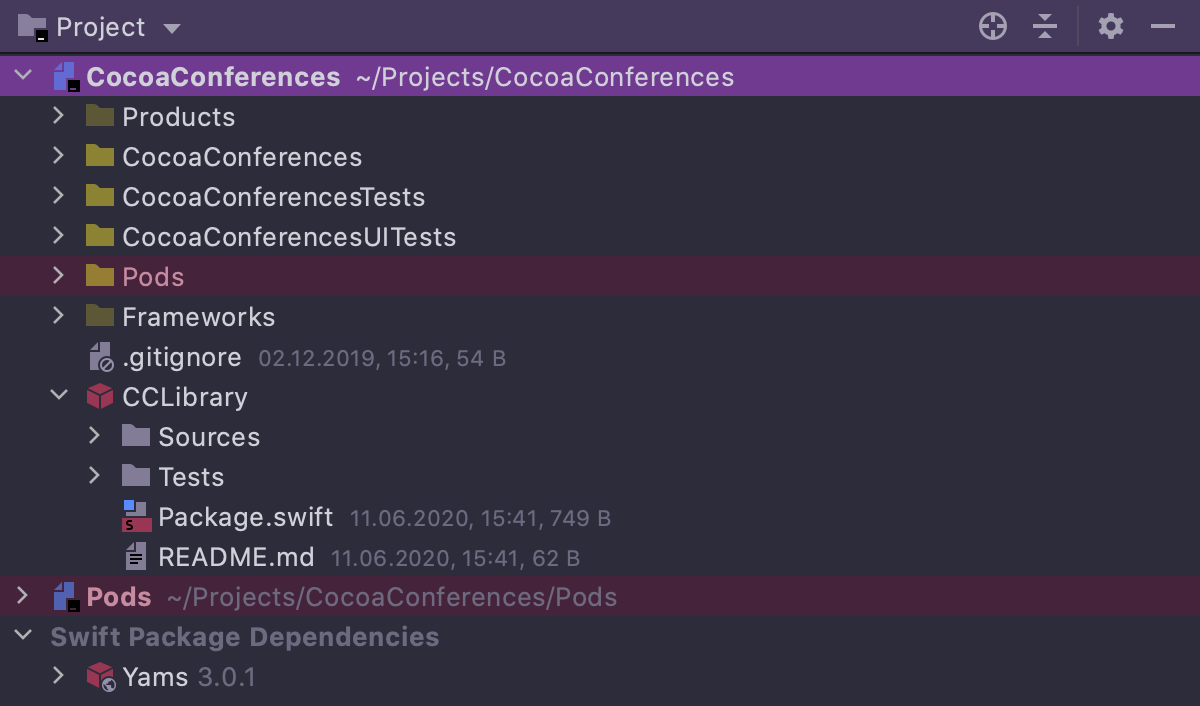Open the Project view dropdown arrow

pos(172,28)
